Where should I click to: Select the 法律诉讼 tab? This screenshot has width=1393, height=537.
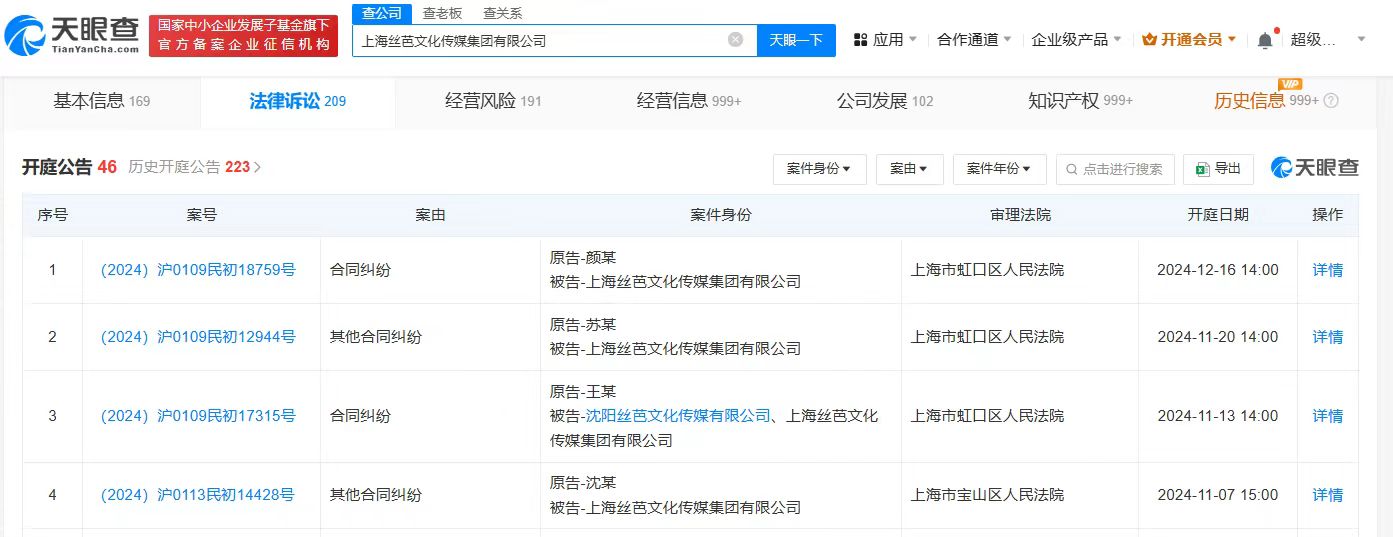point(297,101)
